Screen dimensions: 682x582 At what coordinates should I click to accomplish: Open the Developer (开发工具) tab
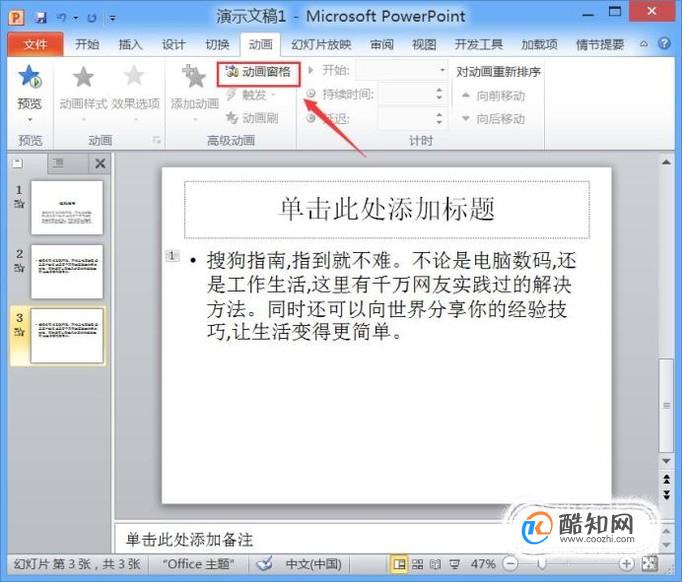(x=478, y=44)
